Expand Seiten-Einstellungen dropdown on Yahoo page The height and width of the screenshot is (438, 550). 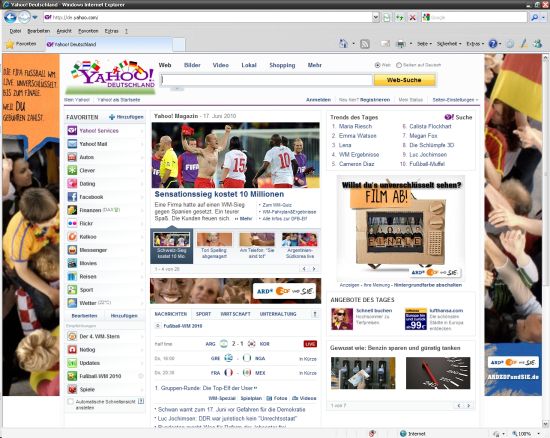455,100
